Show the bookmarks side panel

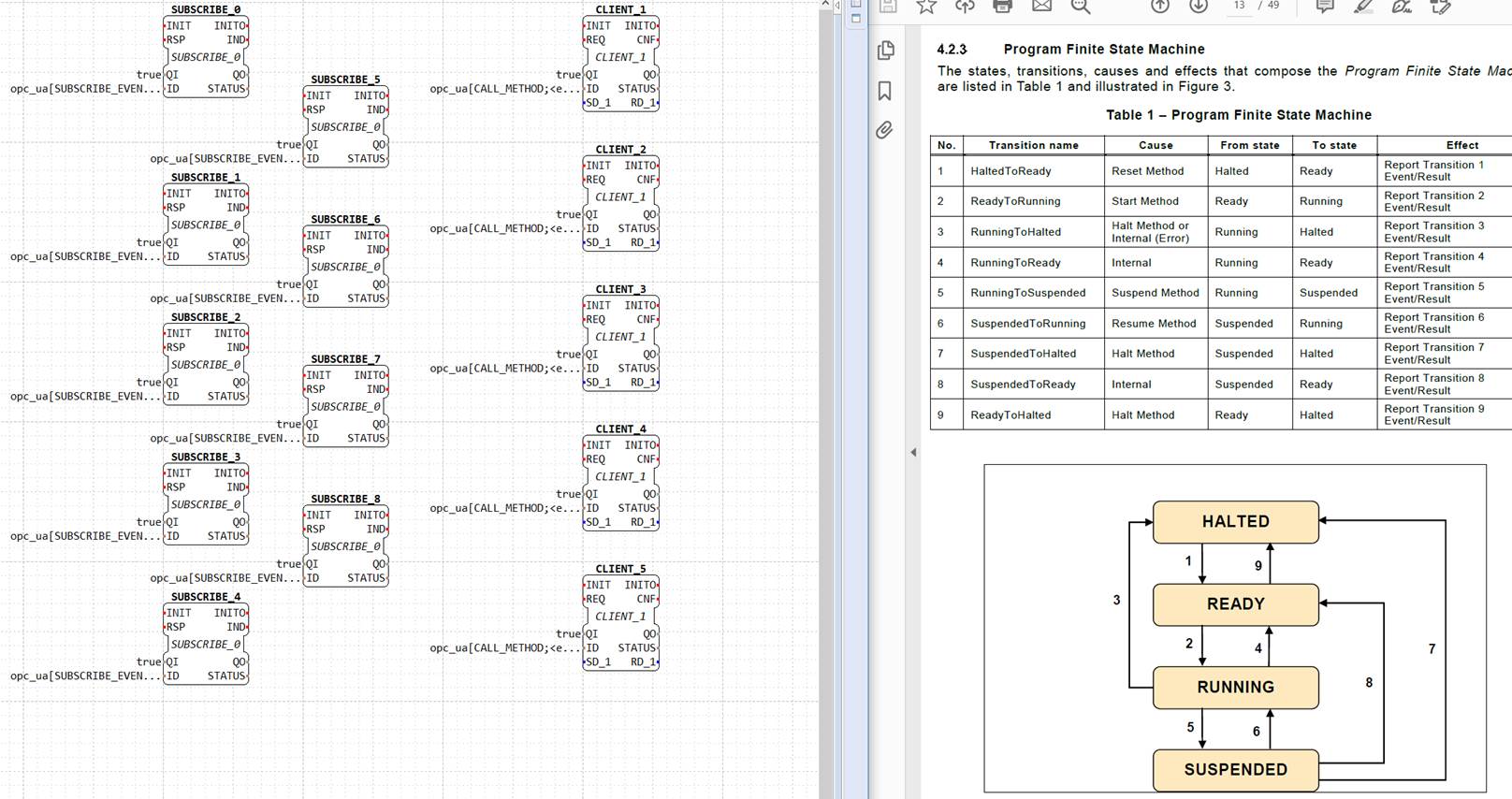pos(885,91)
